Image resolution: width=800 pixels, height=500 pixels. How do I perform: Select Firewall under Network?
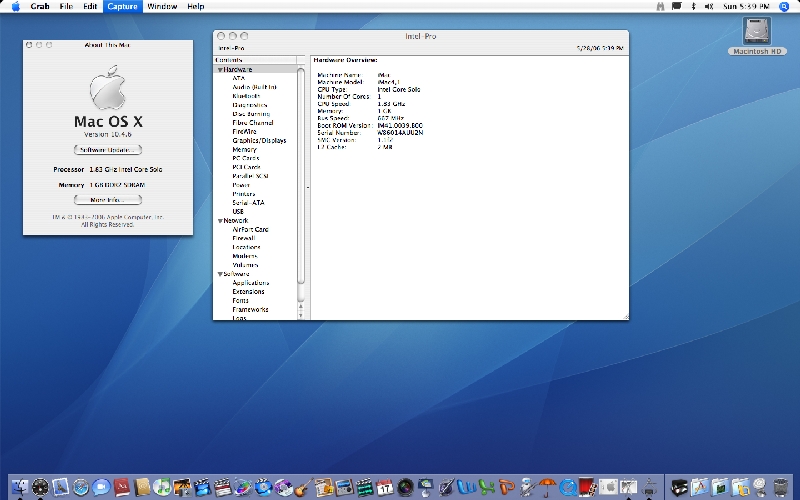244,238
